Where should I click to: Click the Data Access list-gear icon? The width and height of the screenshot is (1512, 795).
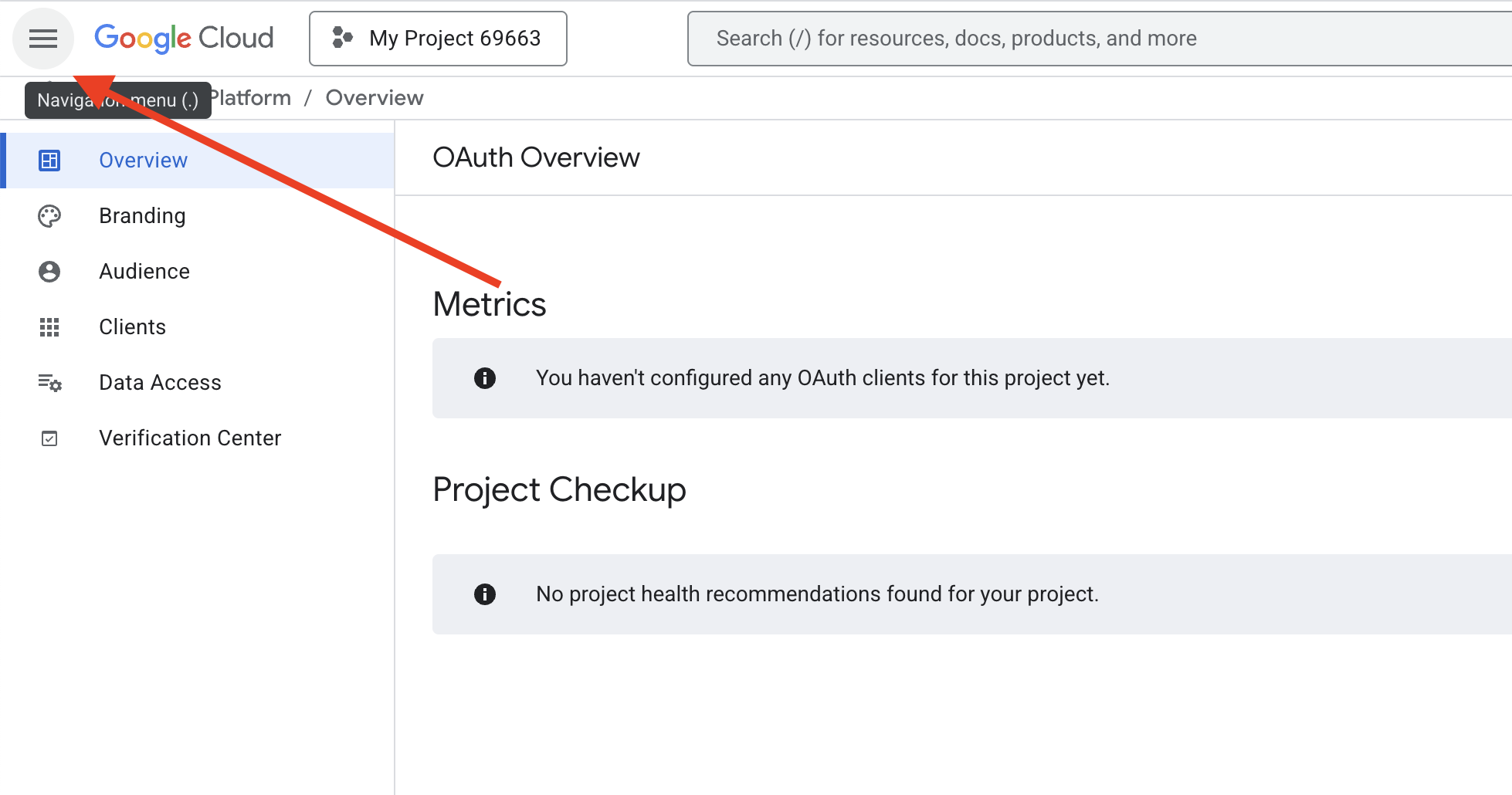tap(49, 383)
